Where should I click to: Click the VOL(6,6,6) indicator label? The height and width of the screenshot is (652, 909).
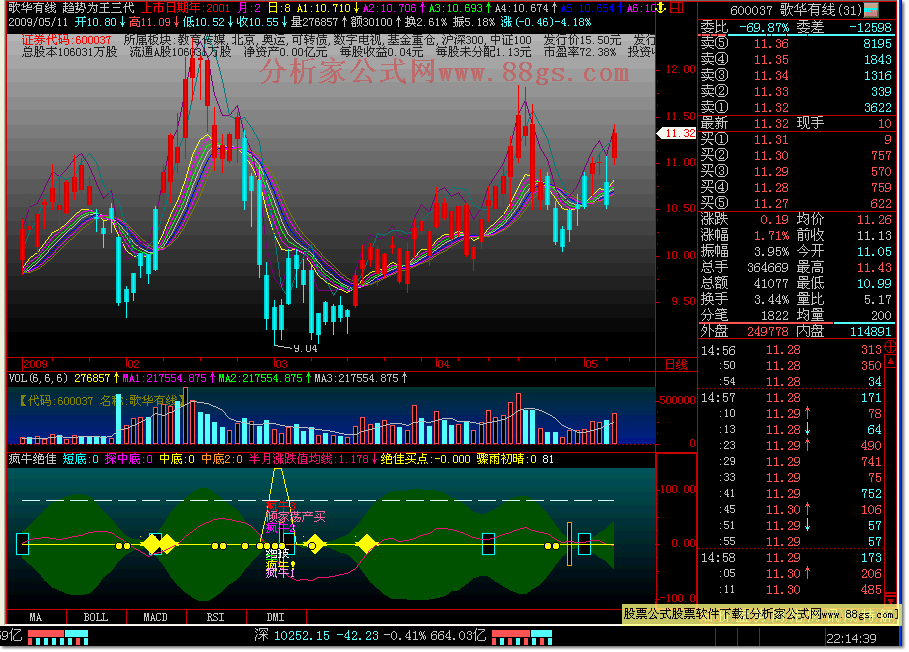[38, 378]
